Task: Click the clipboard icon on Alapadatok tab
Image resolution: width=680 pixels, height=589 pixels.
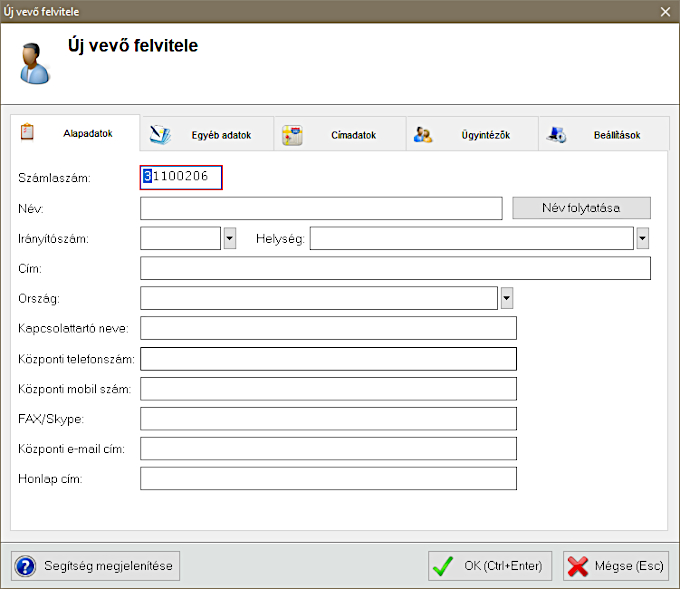Action: point(28,132)
